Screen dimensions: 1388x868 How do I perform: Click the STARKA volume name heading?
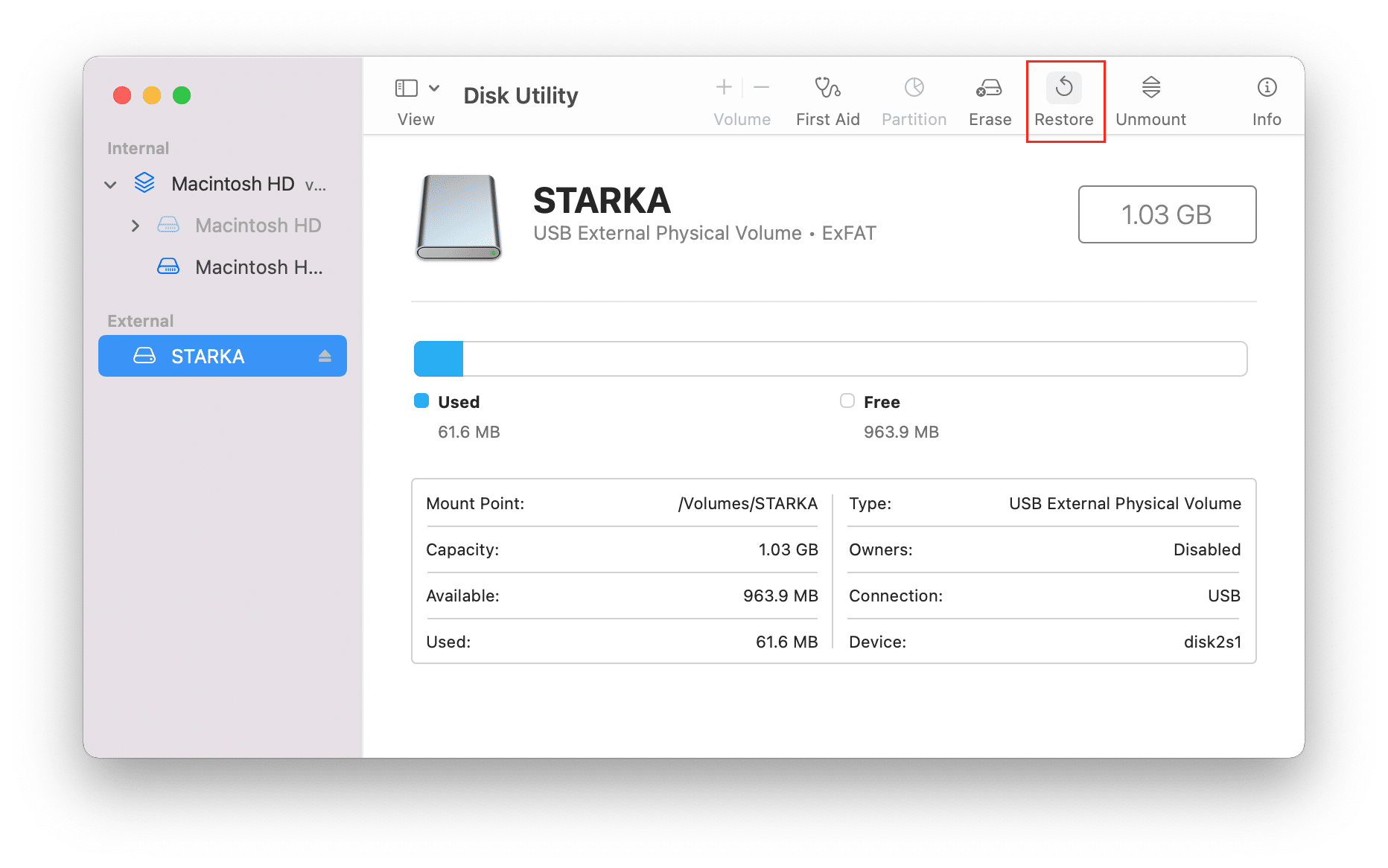point(602,200)
